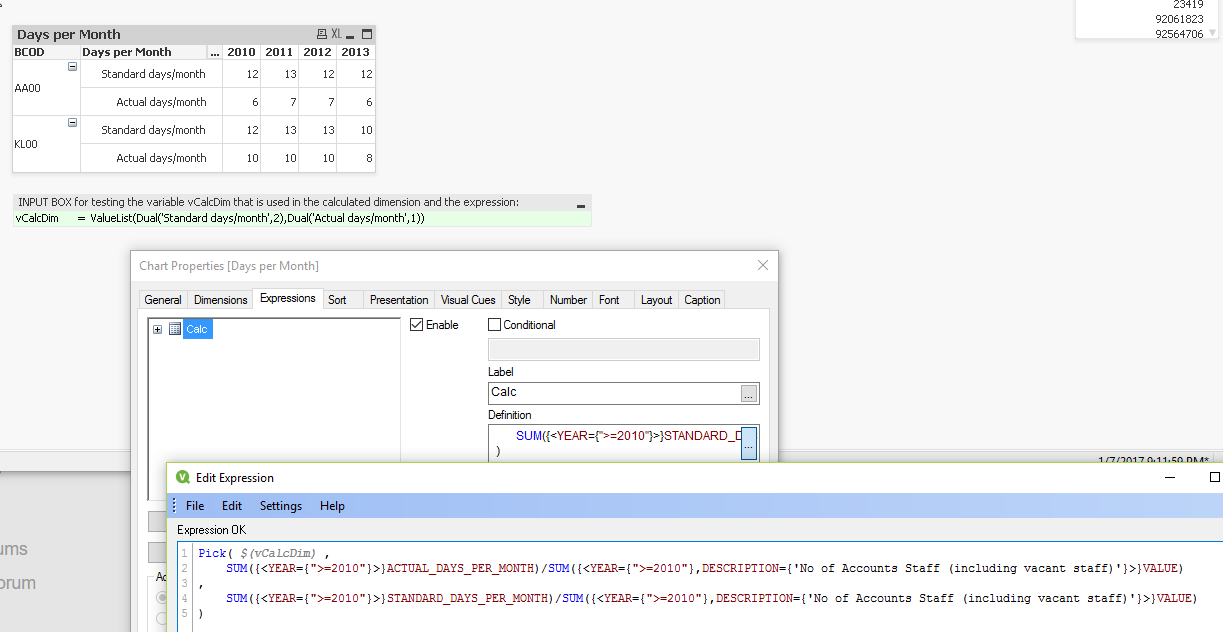Click the Calc expression table icon
This screenshot has height=632, width=1223.
(175, 329)
